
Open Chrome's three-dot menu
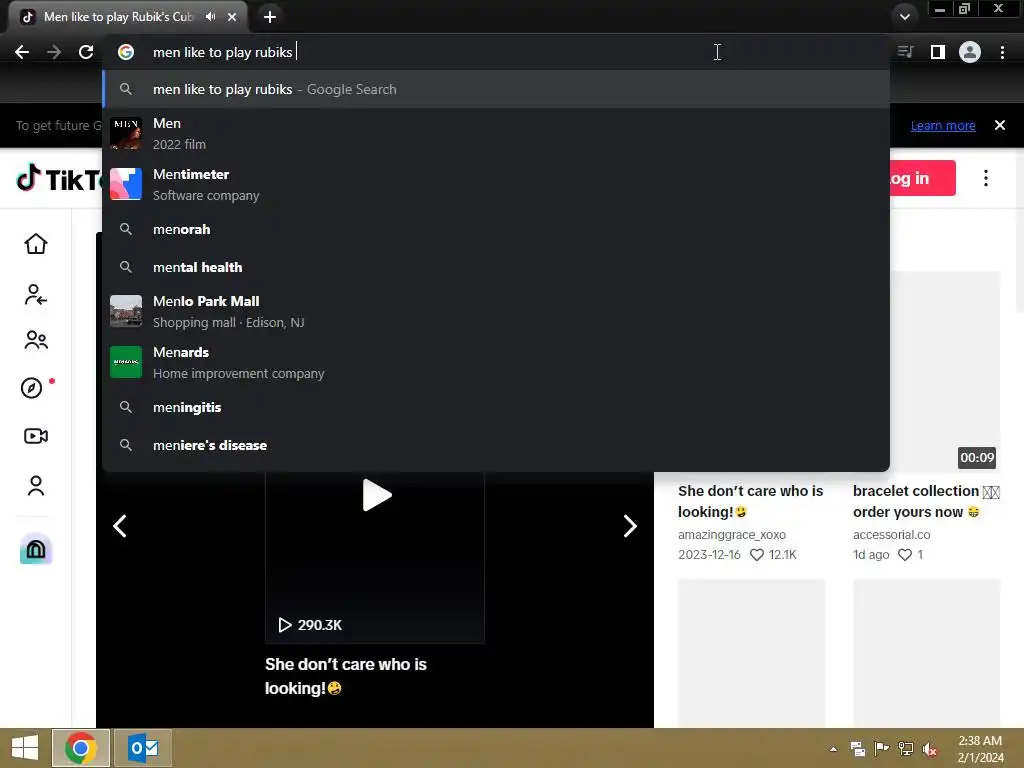pyautogui.click(x=1002, y=52)
